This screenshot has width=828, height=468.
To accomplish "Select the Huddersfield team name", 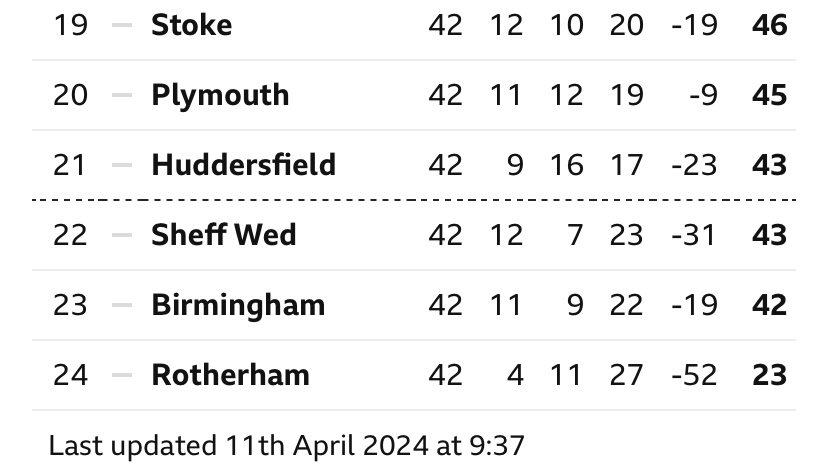I will [x=243, y=165].
